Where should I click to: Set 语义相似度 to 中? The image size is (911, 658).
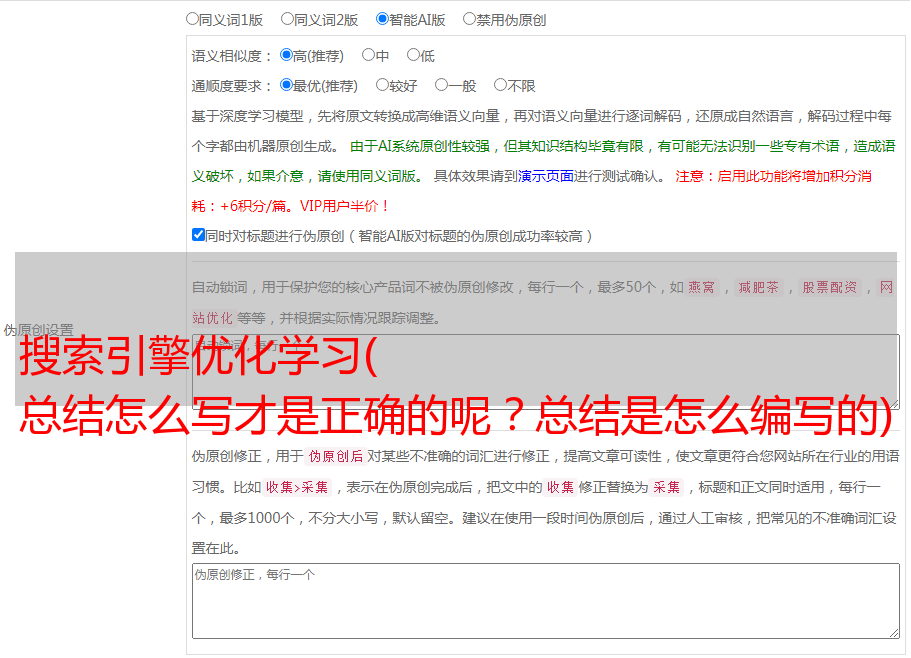[x=368, y=55]
